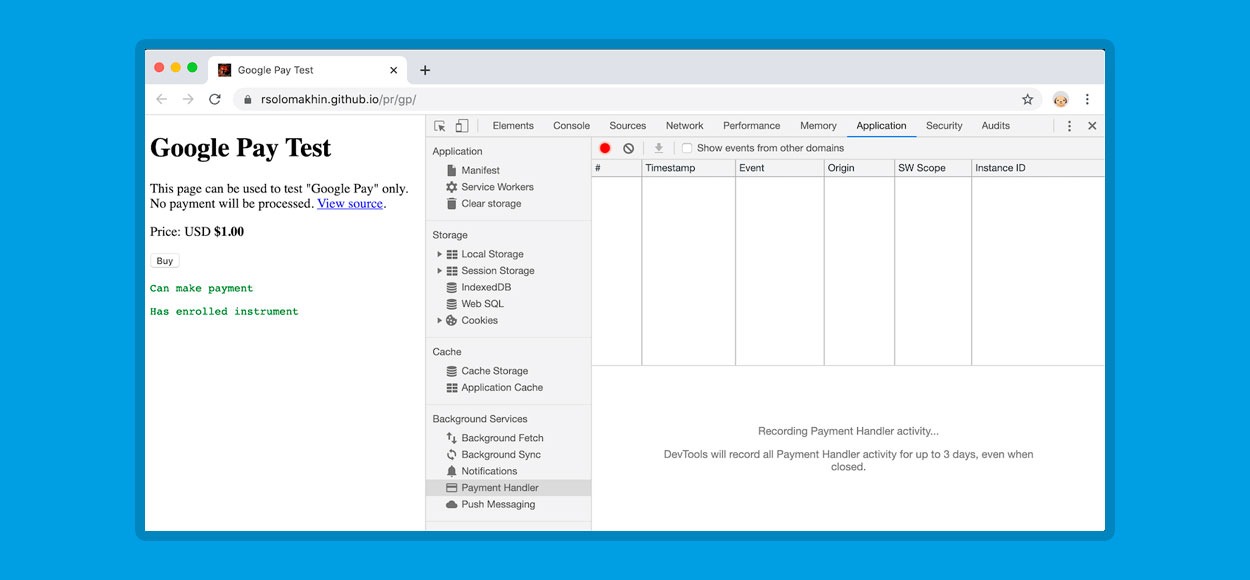Open a new tab with plus button
Viewport: 1250px width, 580px height.
[x=425, y=70]
